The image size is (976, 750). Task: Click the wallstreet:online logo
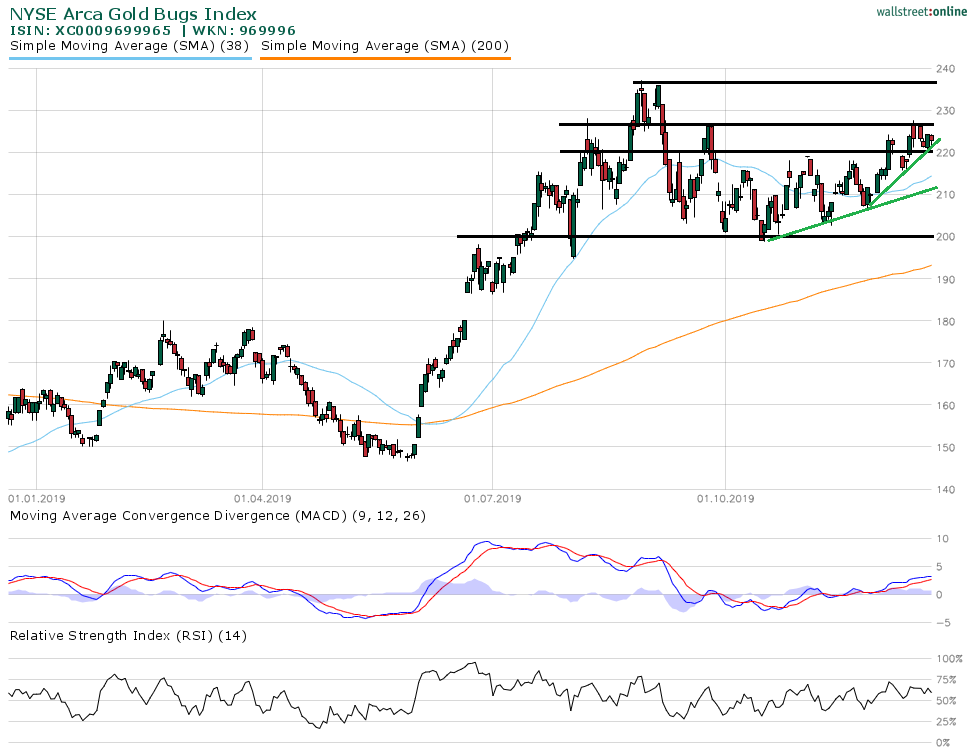(921, 11)
